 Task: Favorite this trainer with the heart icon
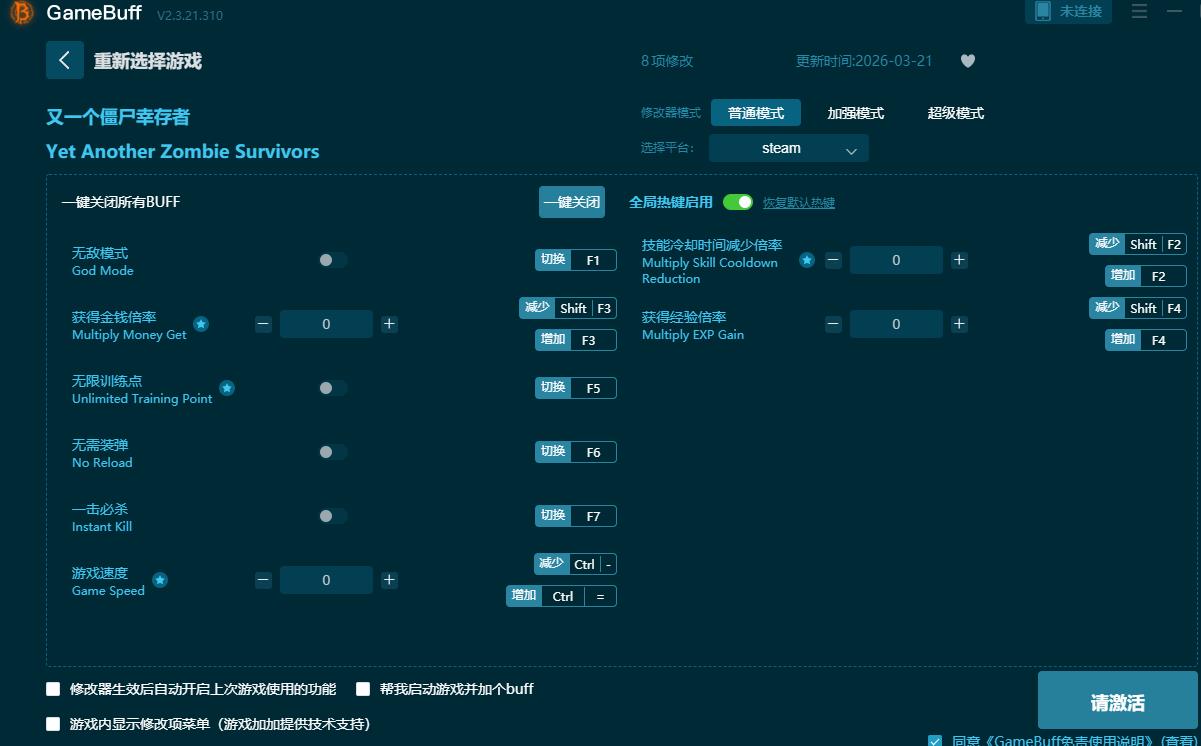point(967,61)
